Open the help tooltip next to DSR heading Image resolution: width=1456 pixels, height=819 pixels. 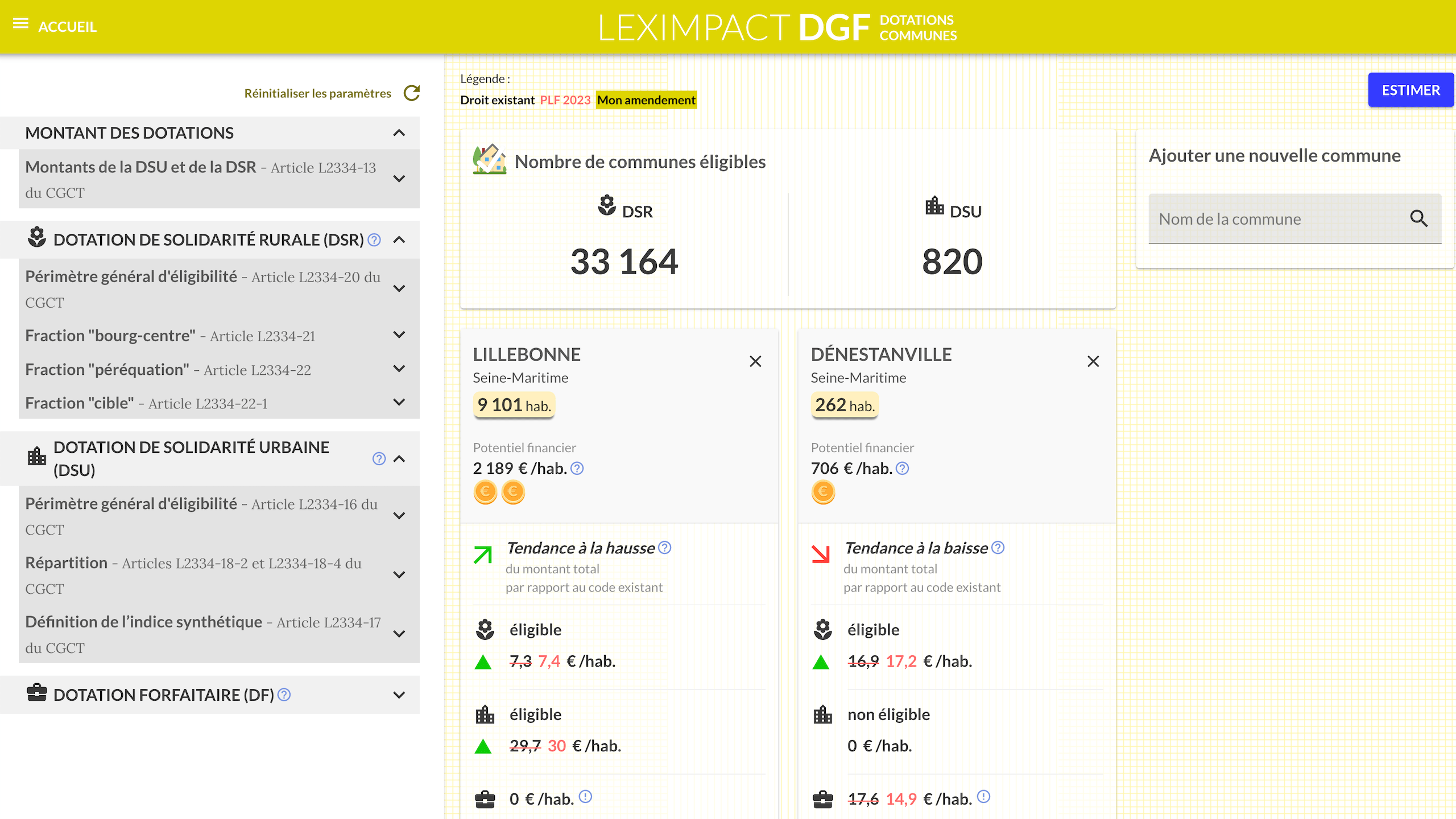point(374,240)
